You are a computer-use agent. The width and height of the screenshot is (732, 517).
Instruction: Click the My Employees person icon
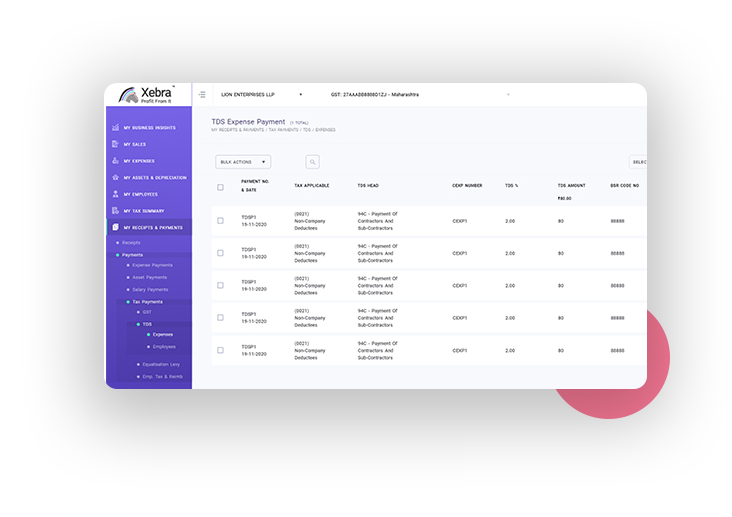[116, 194]
